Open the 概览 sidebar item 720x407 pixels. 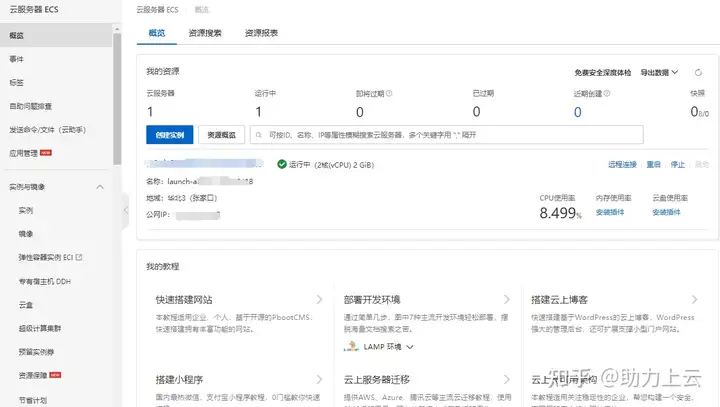pyautogui.click(x=56, y=35)
